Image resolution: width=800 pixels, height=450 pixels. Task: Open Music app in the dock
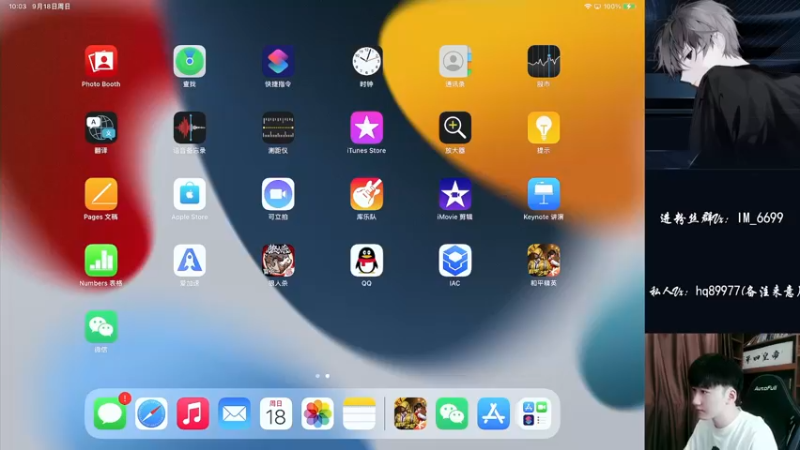click(x=192, y=413)
